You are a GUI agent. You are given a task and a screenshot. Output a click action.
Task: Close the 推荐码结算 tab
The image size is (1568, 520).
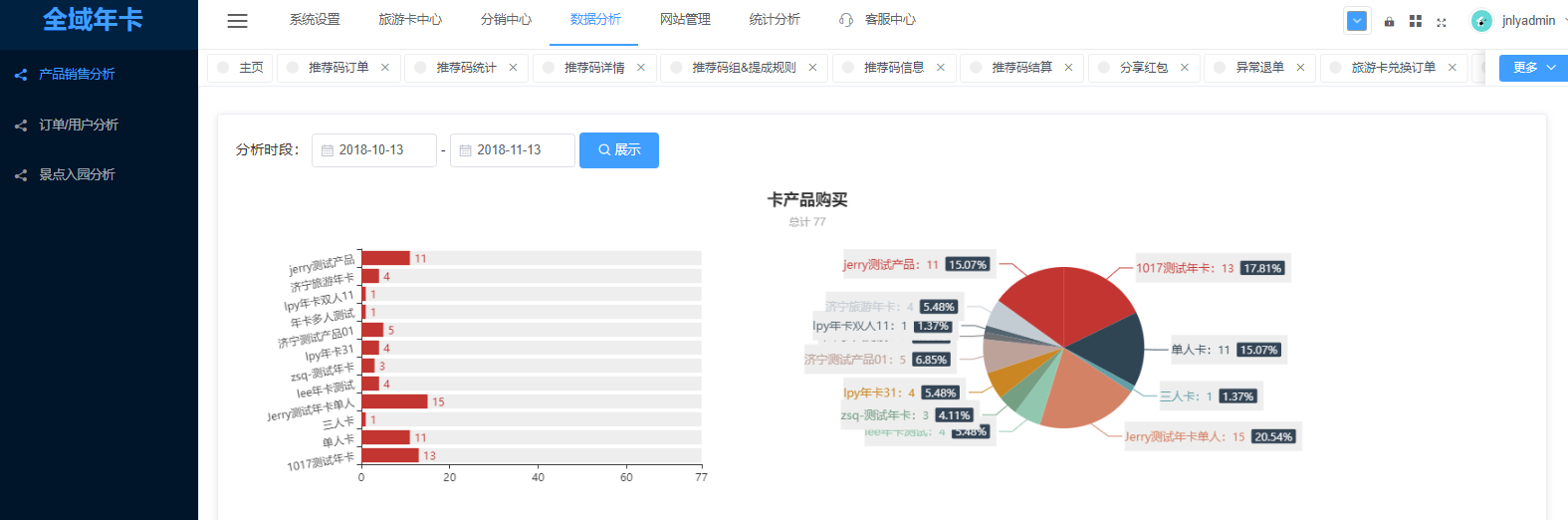click(1068, 68)
